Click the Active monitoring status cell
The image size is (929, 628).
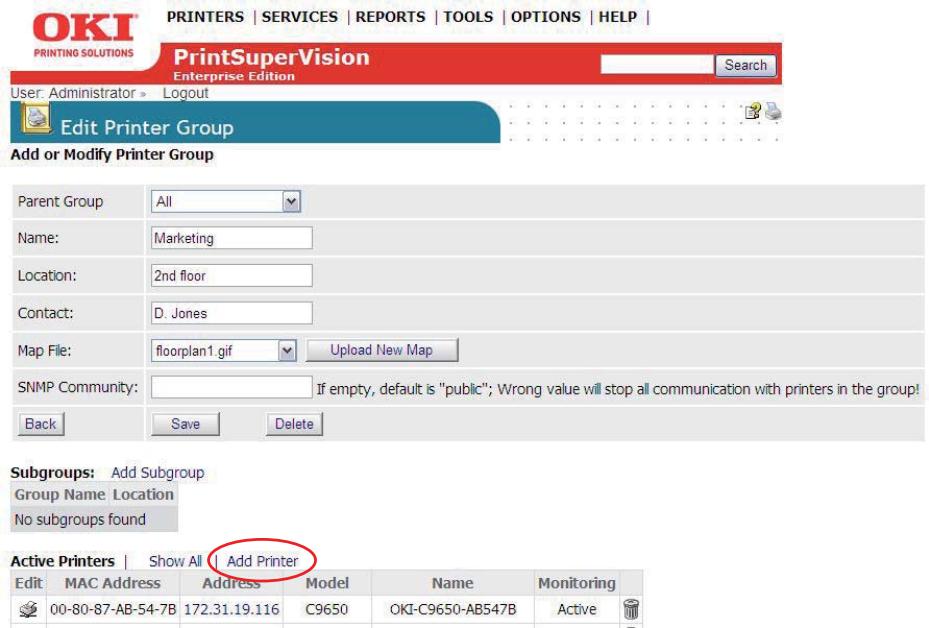pyautogui.click(x=577, y=609)
